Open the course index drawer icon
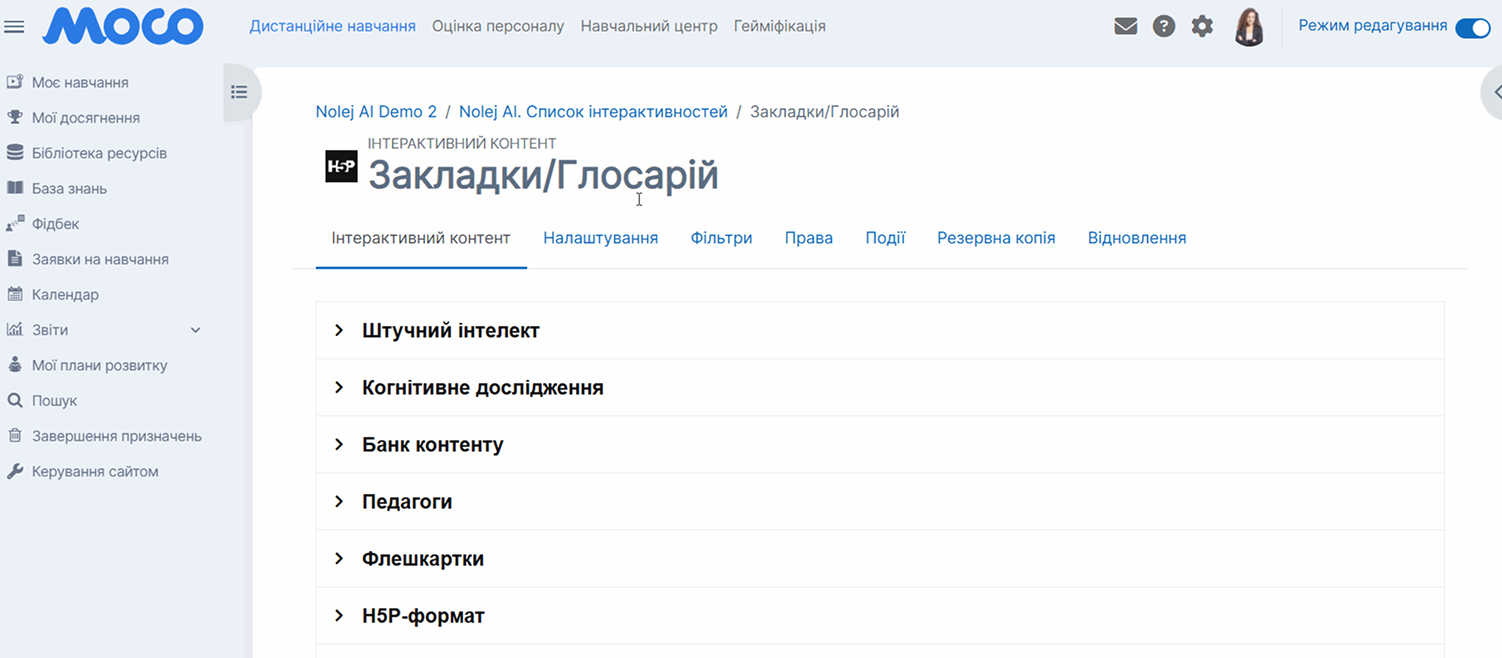The height and width of the screenshot is (658, 1502). (x=239, y=93)
